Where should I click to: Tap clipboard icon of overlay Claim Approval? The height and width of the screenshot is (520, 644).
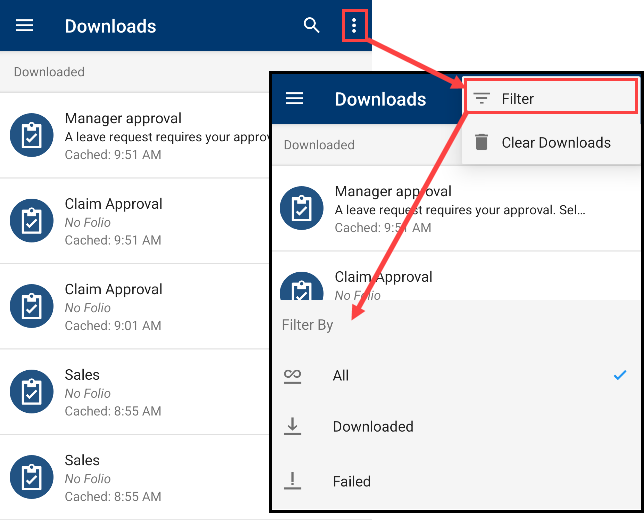pos(301,286)
